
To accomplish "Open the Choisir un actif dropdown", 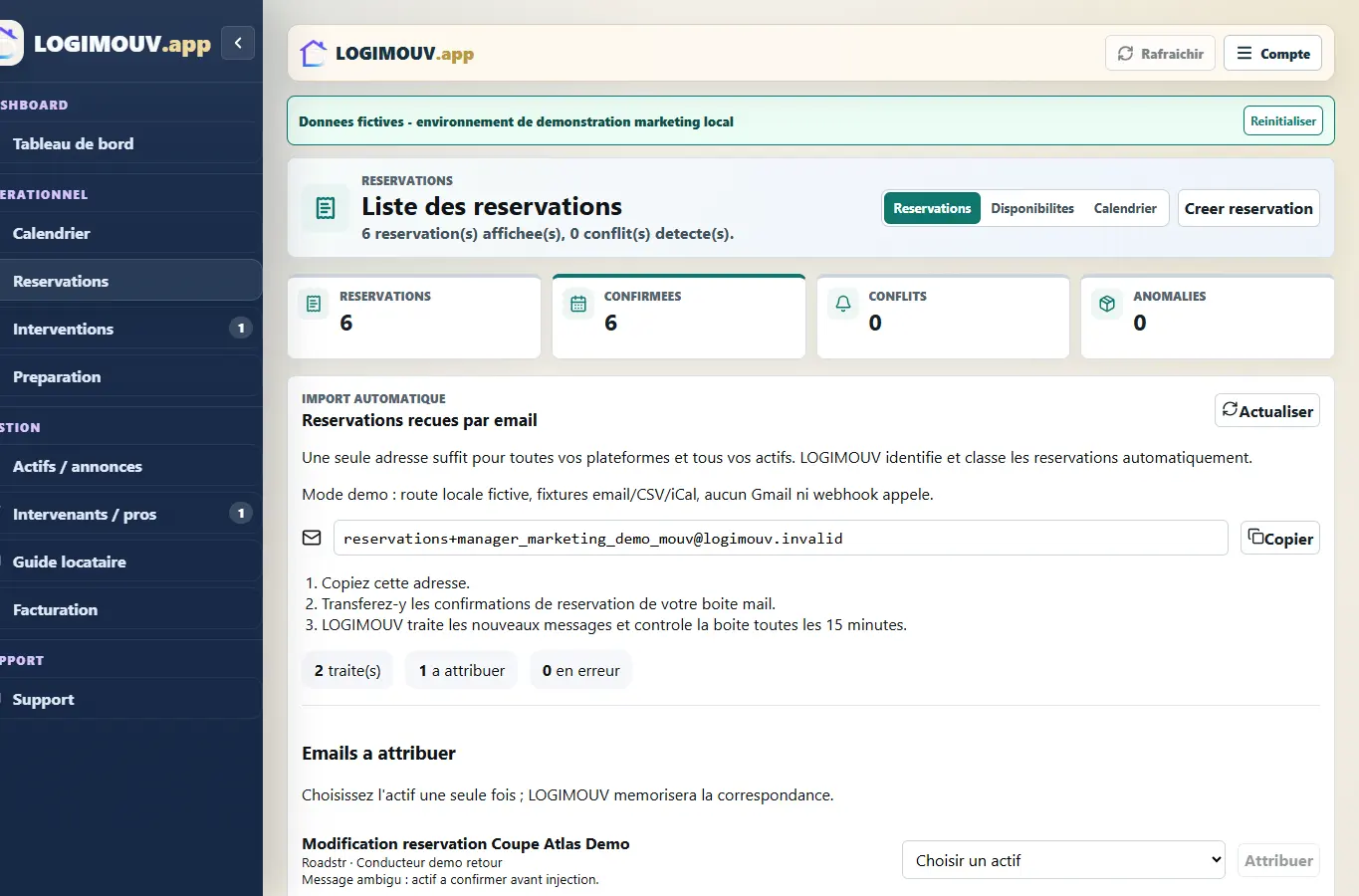I will [1063, 860].
